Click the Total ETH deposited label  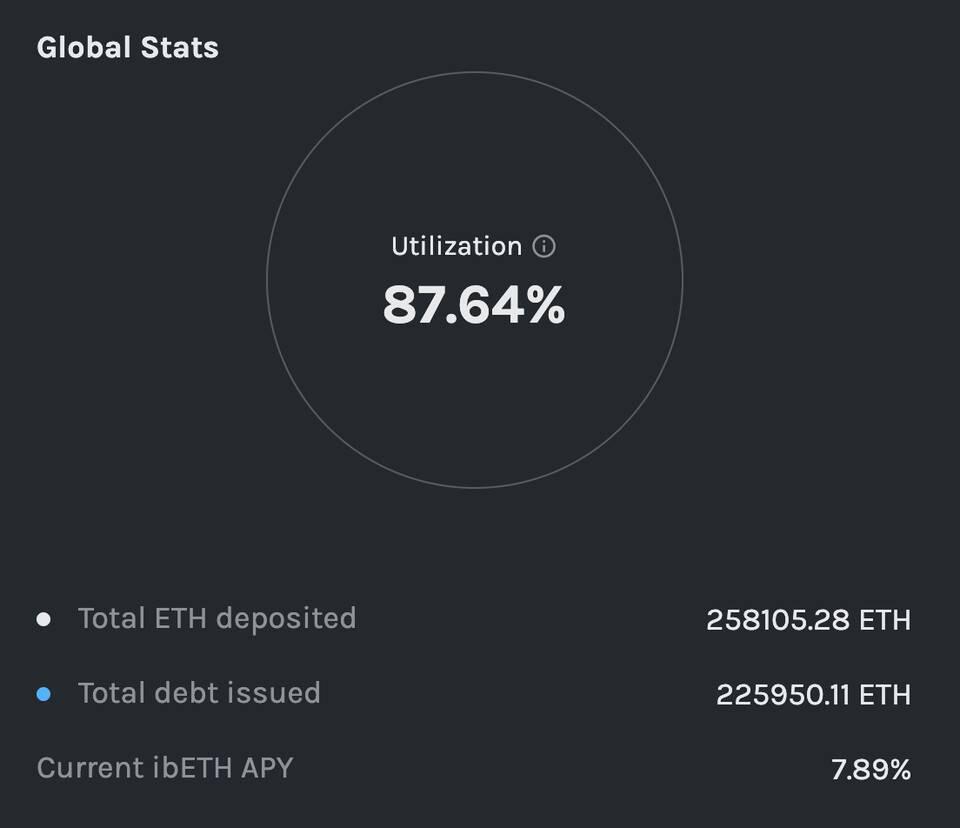[216, 618]
